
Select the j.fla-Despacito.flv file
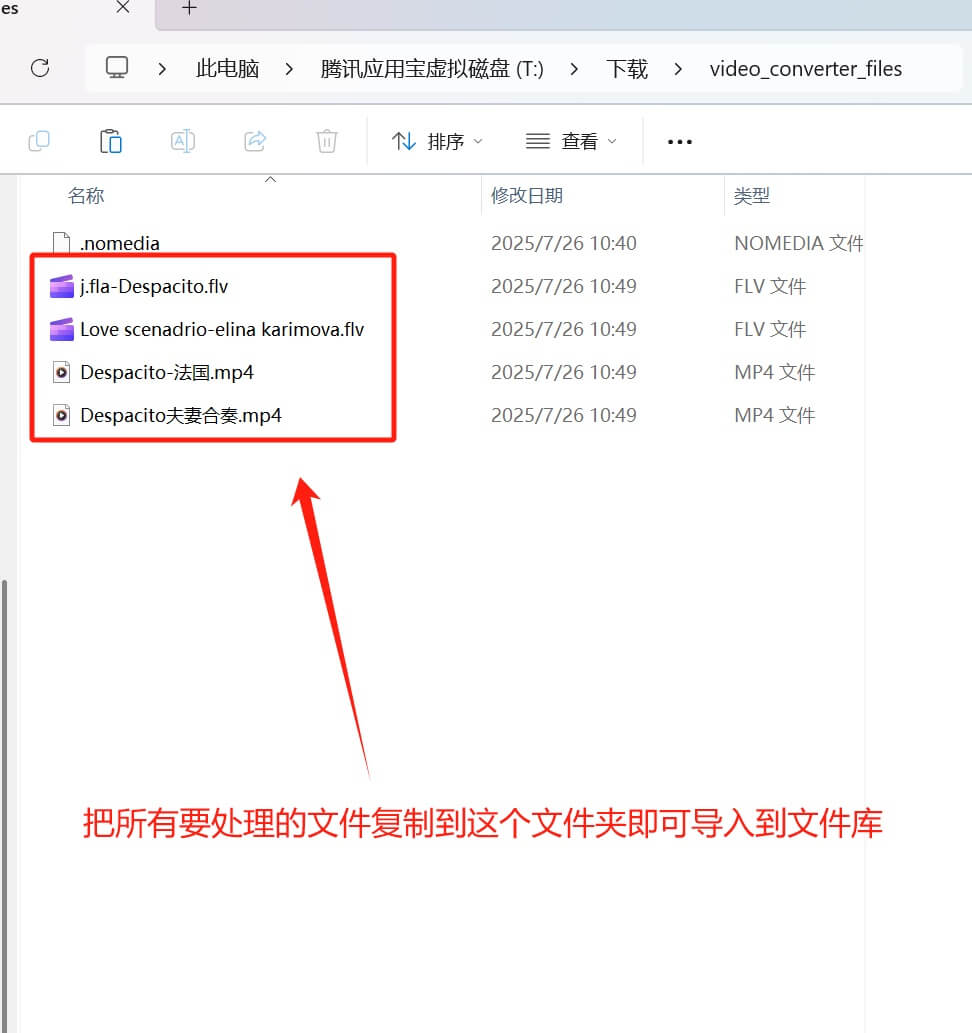[154, 287]
